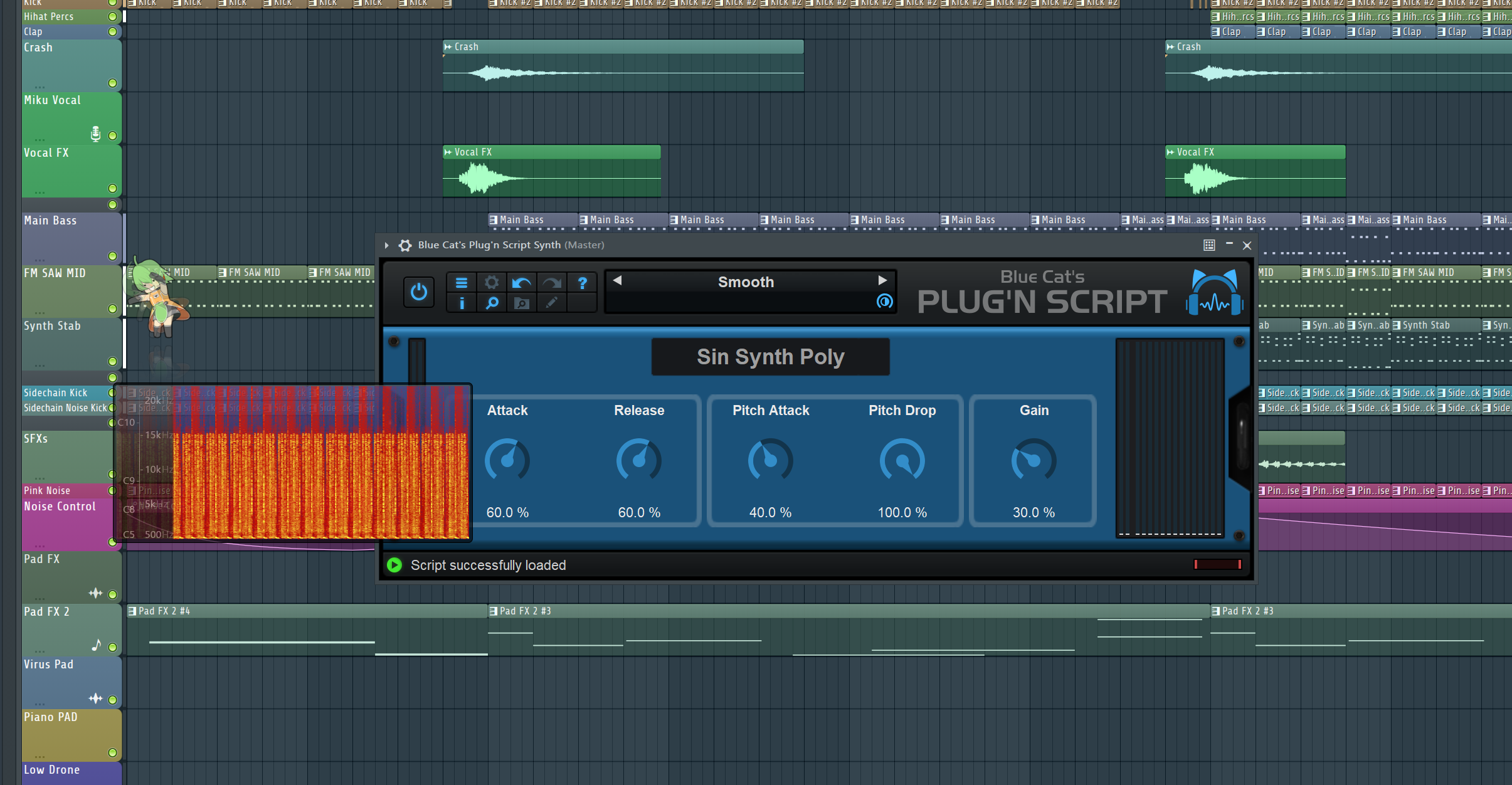
Task: Mute the Miku Vocal track
Action: [x=112, y=135]
